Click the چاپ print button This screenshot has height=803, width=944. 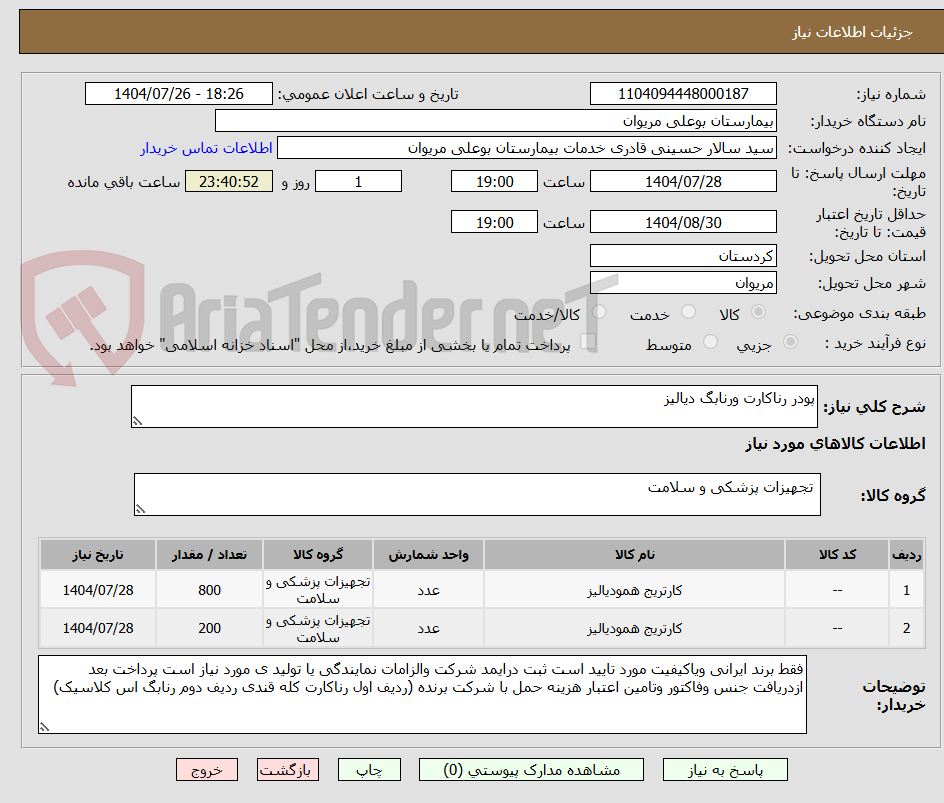(369, 769)
